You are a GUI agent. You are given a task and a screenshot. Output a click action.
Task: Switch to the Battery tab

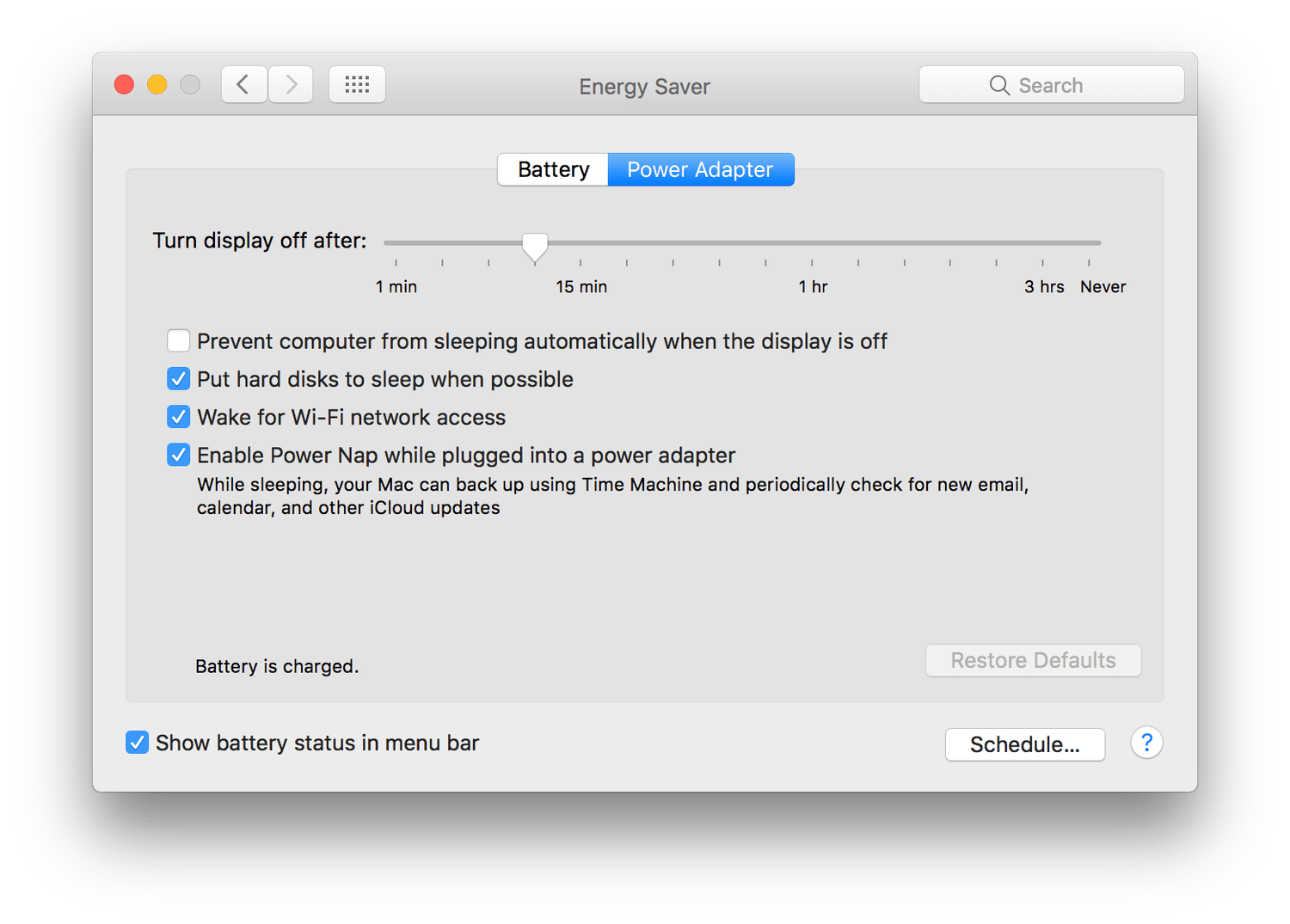coord(553,169)
